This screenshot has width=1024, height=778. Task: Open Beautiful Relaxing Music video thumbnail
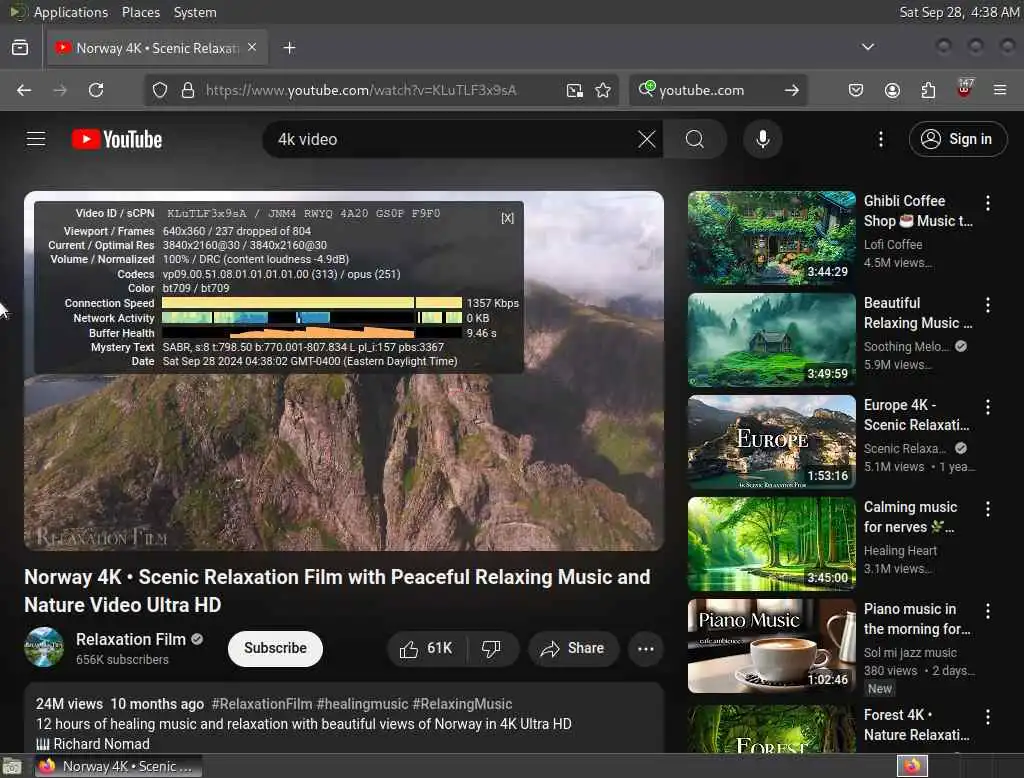coord(772,340)
